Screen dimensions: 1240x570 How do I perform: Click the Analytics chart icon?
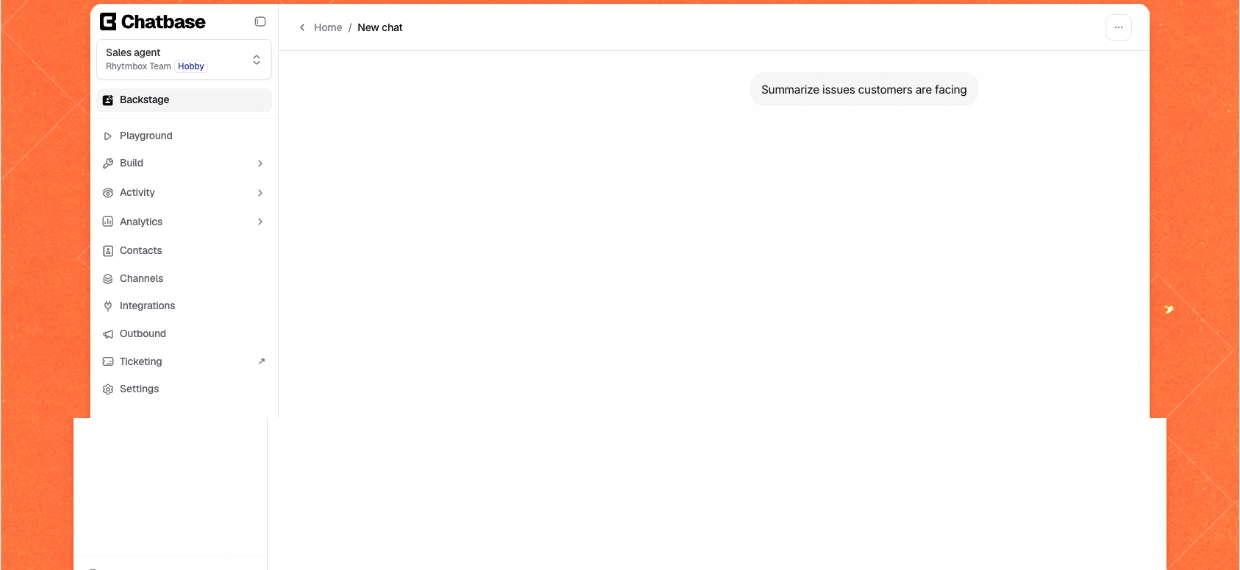coord(108,222)
